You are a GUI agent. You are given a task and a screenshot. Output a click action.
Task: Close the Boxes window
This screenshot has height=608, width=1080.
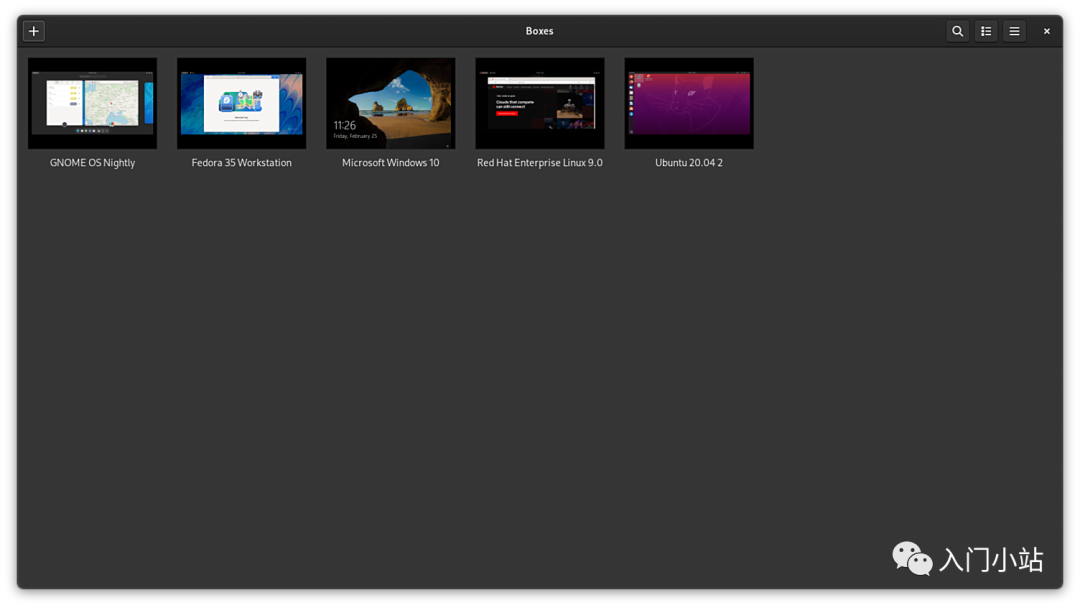[1046, 31]
